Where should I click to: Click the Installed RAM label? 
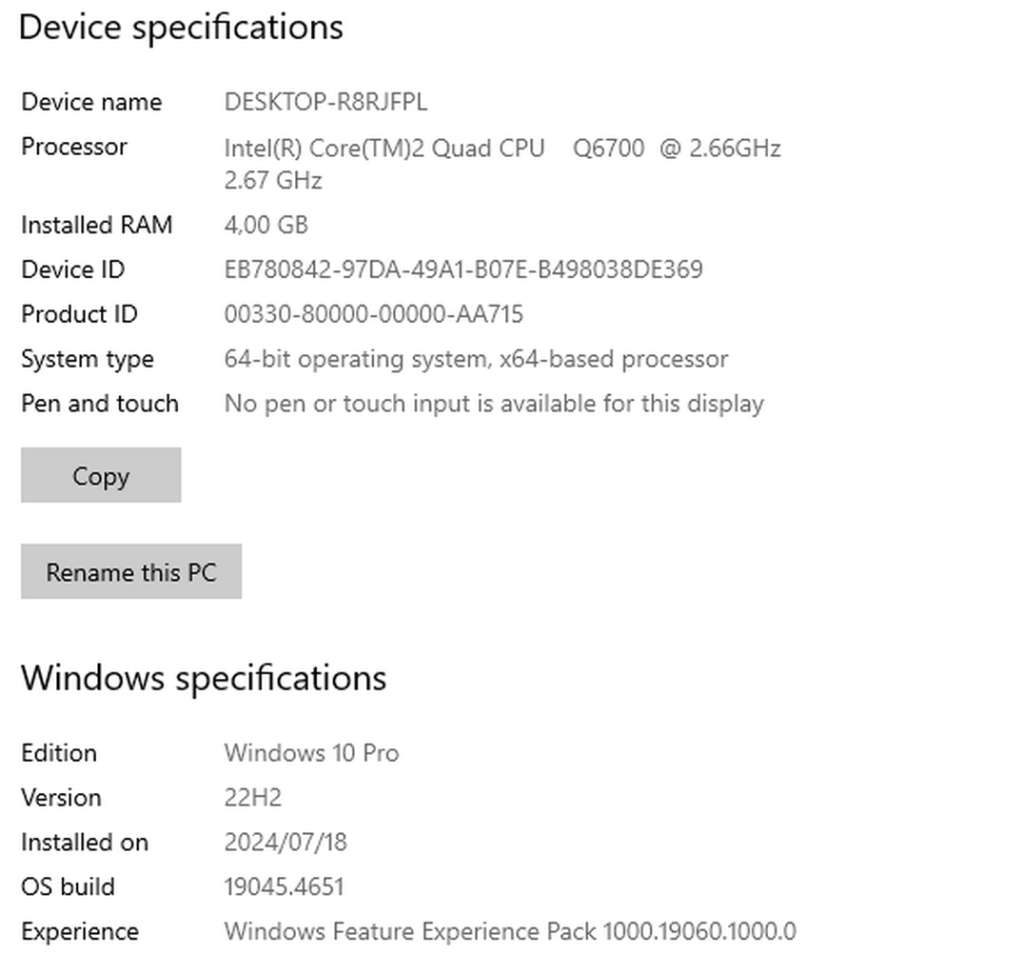96,224
